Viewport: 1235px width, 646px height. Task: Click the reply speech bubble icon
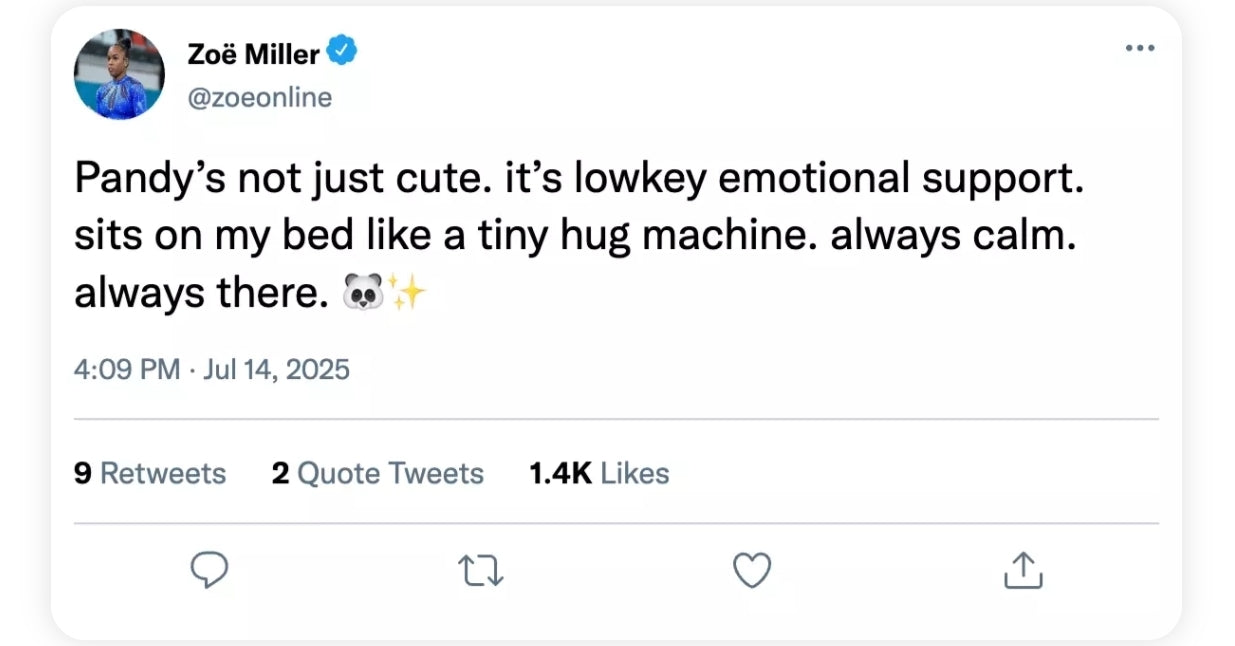click(209, 570)
